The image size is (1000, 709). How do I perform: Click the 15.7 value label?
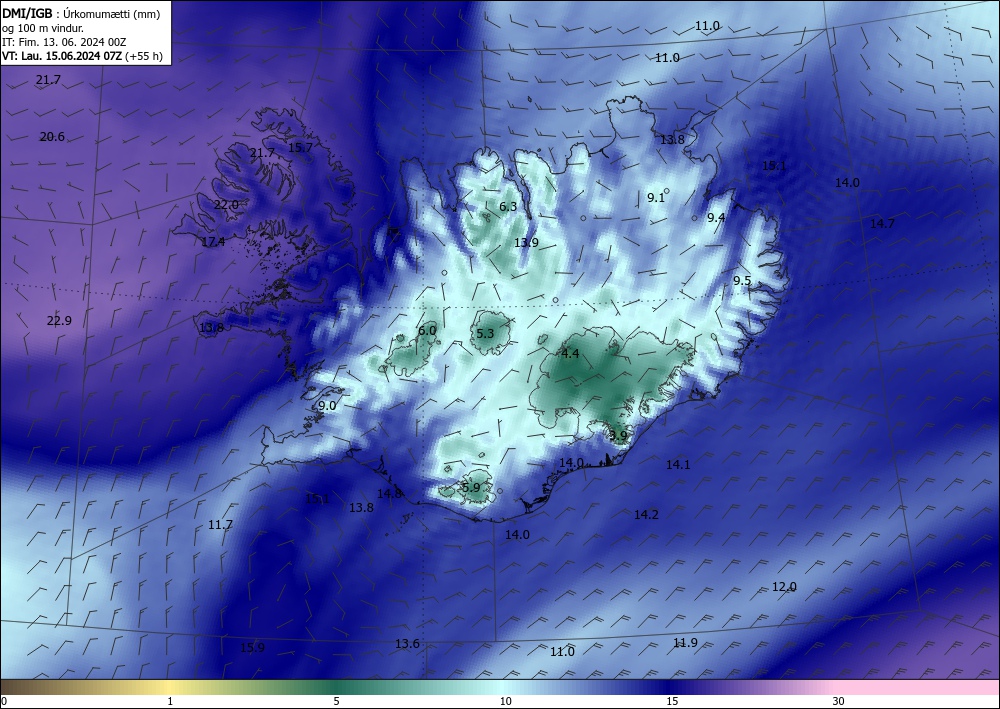click(300, 147)
